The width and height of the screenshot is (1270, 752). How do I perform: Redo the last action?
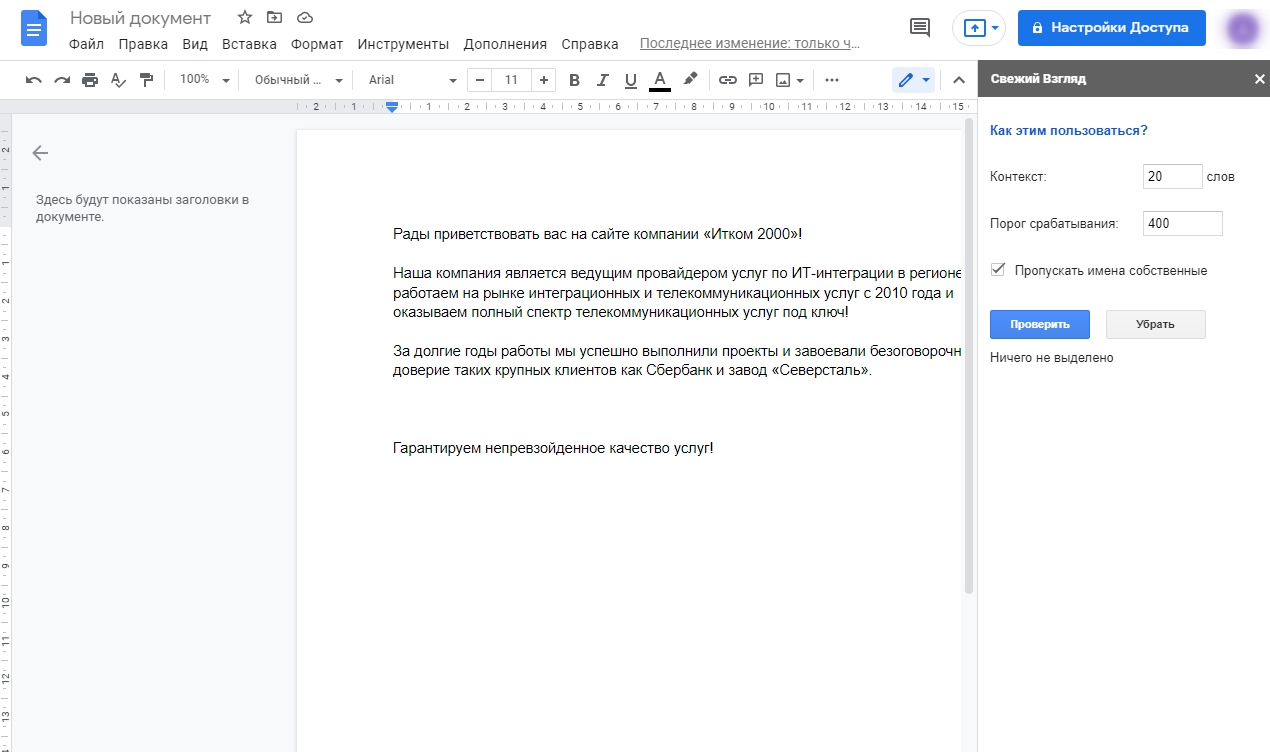click(x=62, y=80)
